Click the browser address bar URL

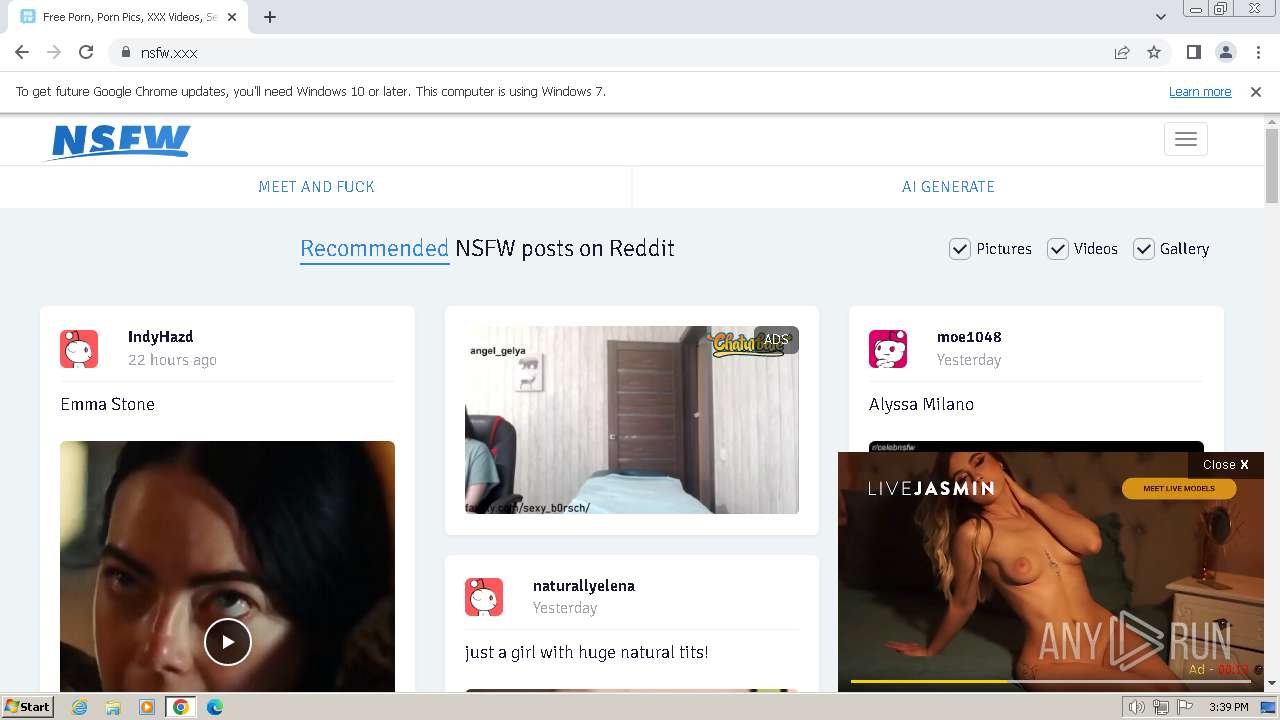169,52
